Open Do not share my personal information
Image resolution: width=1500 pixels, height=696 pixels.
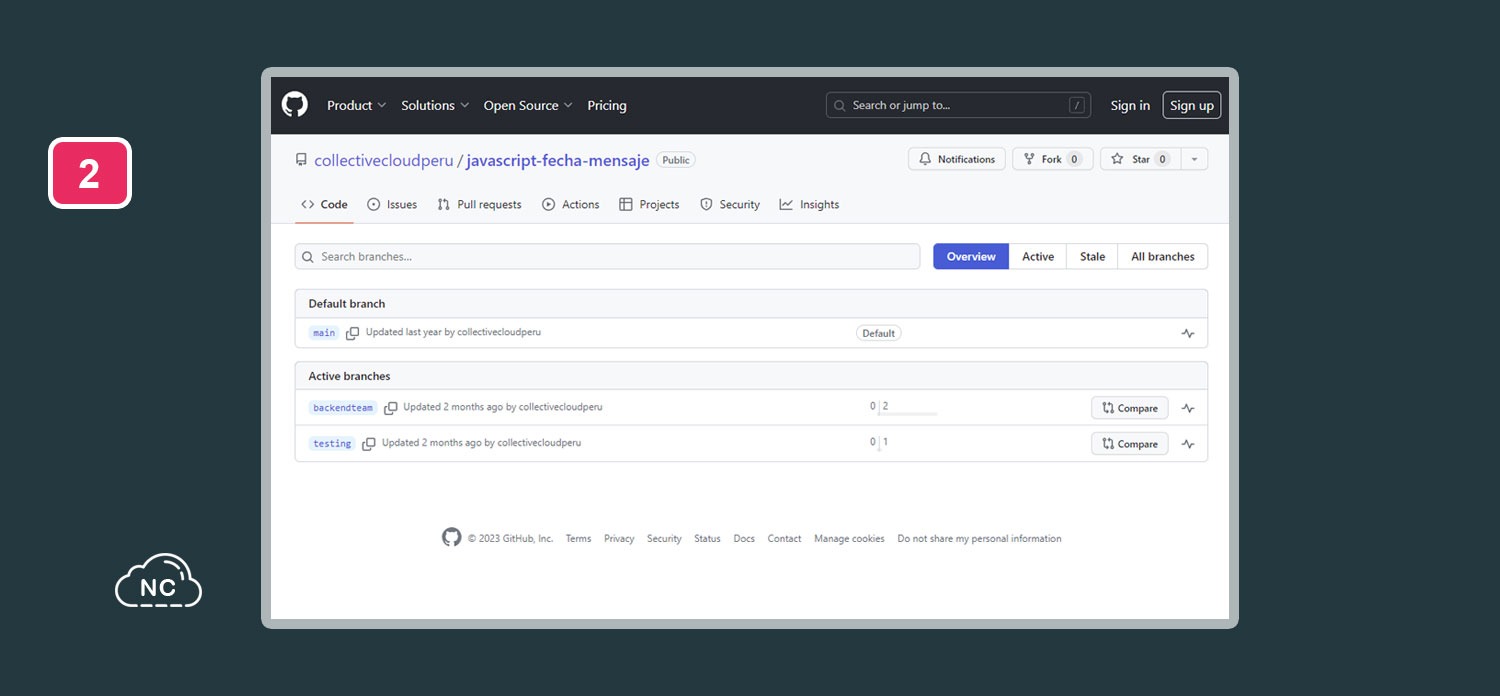(979, 538)
